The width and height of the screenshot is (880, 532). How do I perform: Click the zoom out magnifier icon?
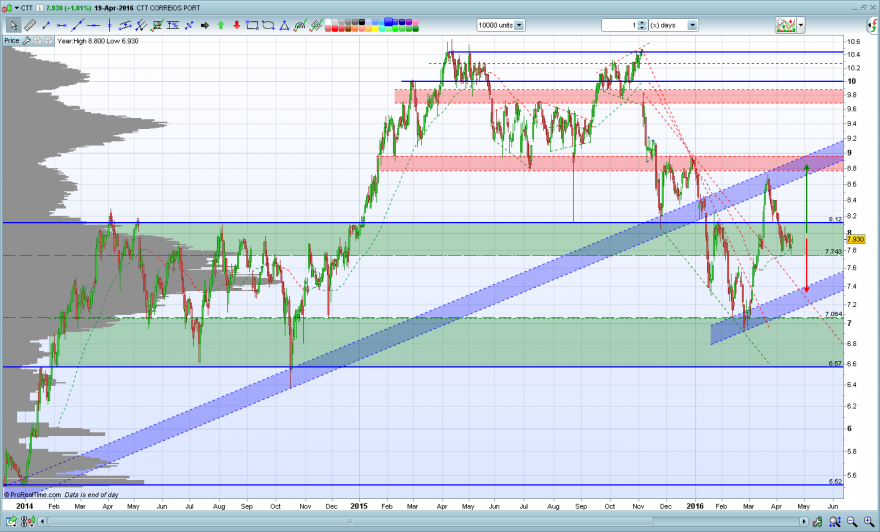[852, 522]
